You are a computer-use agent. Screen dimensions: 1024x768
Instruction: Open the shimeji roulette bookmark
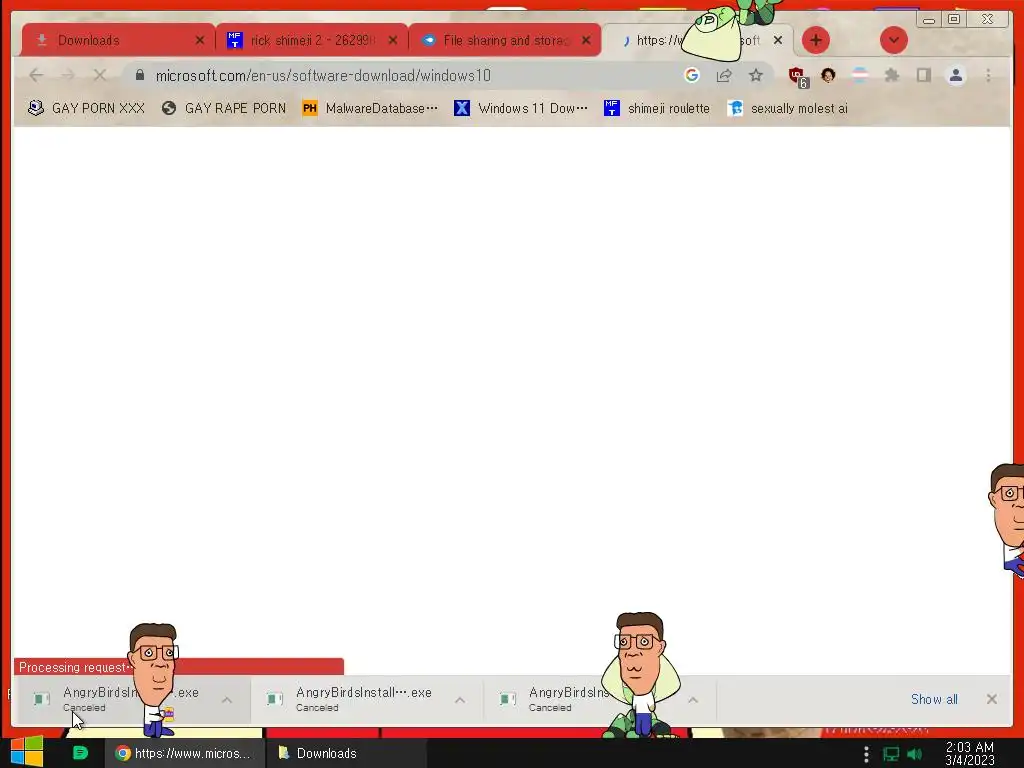click(x=656, y=108)
